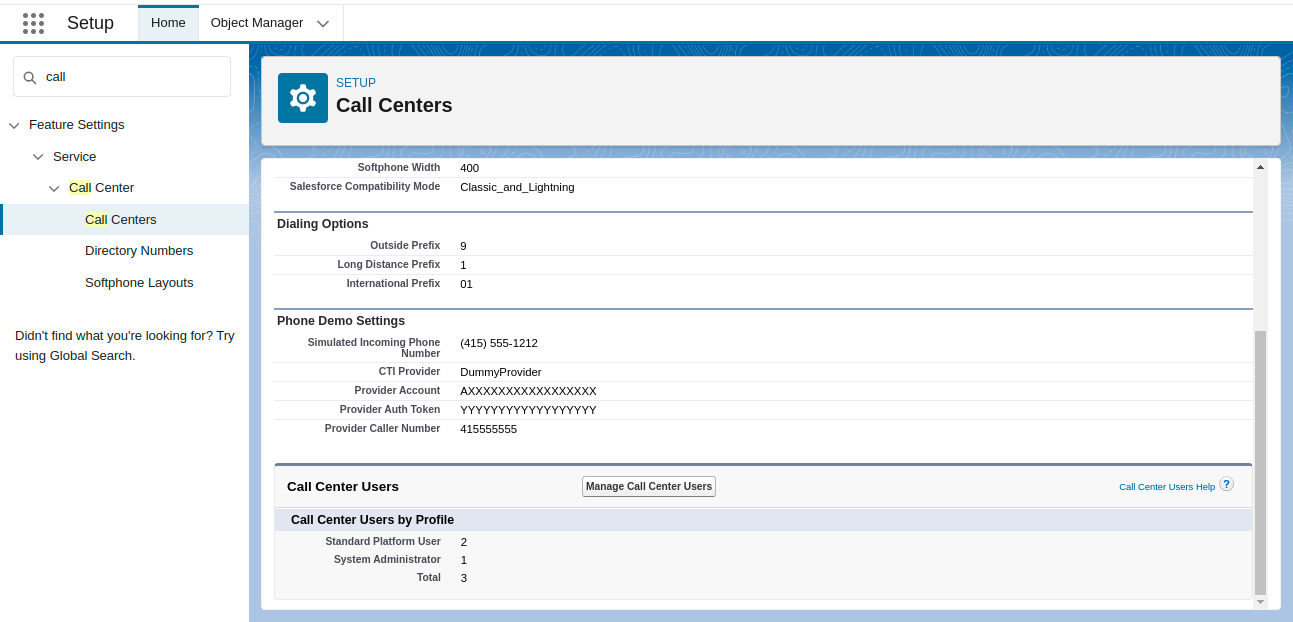Click the Call Centers setup gear icon
Screen dimensions: 1293x622
[x=303, y=97]
